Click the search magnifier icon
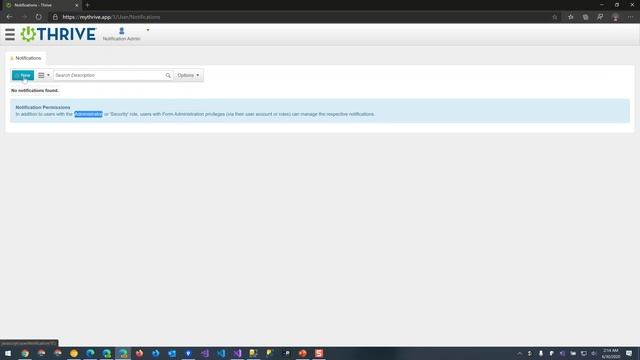This screenshot has width=640, height=360. (x=168, y=75)
